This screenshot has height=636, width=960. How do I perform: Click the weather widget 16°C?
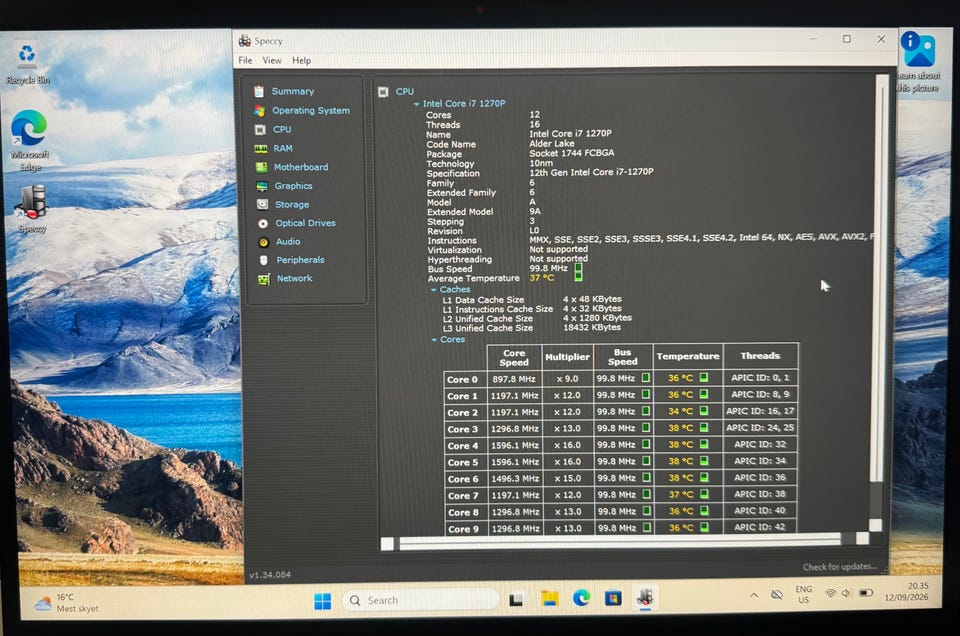tap(67, 603)
